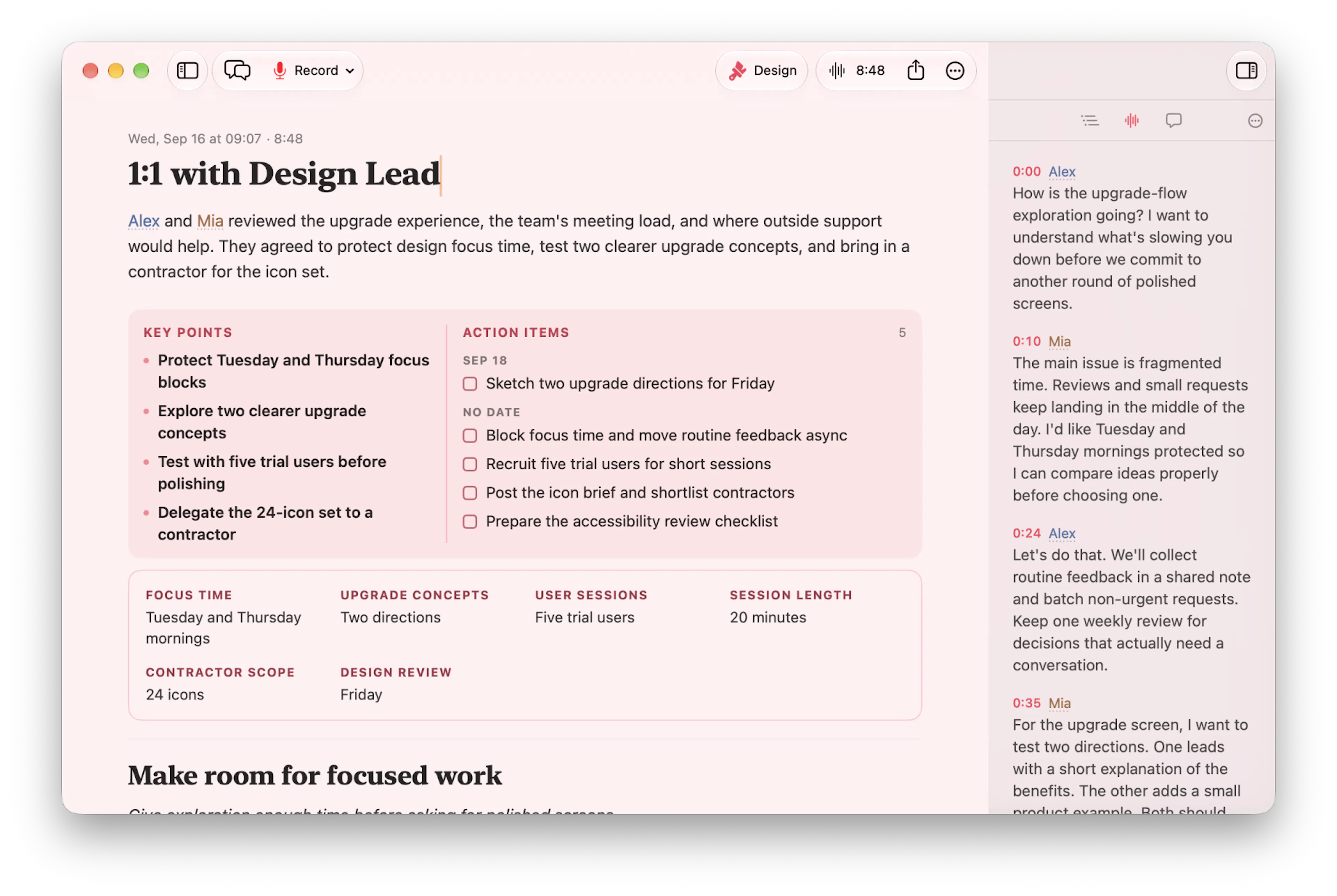This screenshot has width=1337, height=896.
Task: Click speaker name Mia at 0:10
Action: (1059, 341)
